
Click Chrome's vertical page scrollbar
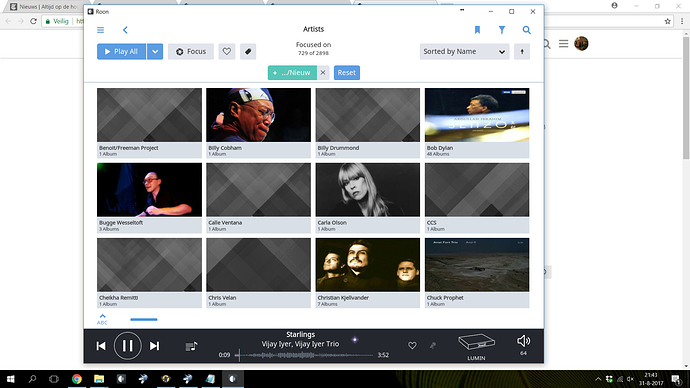tap(686, 99)
